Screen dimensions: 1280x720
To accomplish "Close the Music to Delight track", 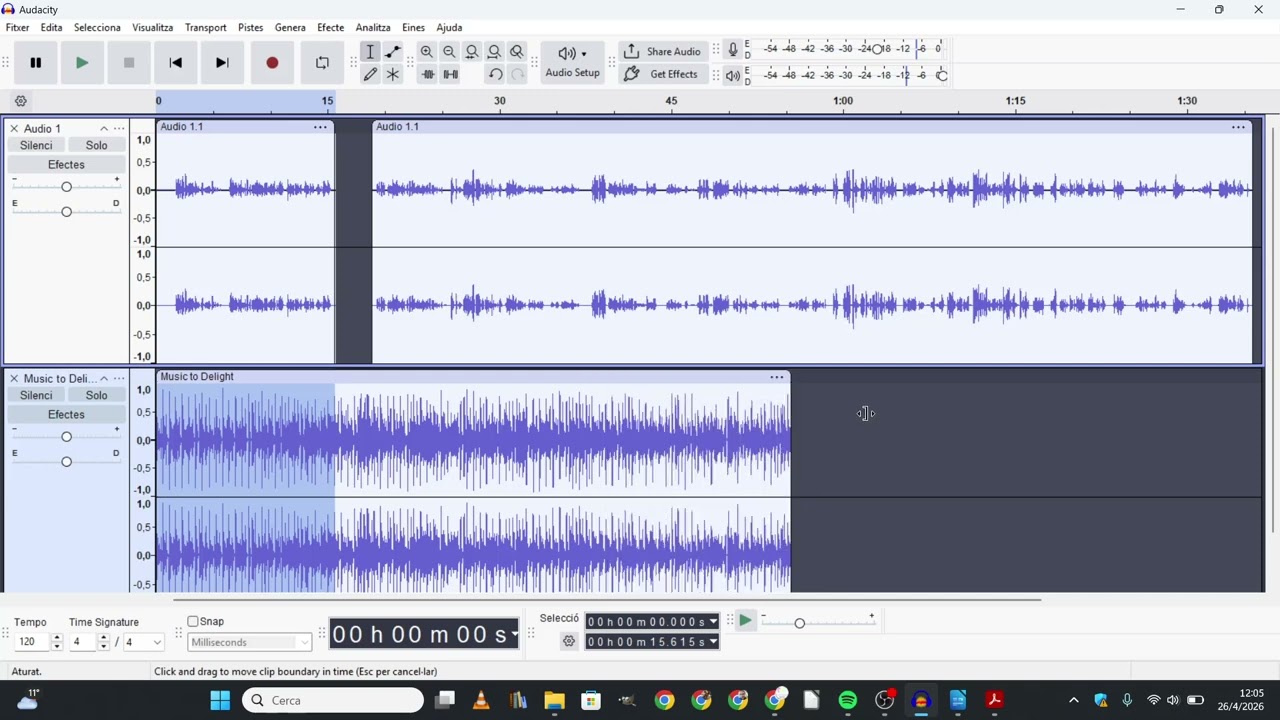I will point(14,379).
